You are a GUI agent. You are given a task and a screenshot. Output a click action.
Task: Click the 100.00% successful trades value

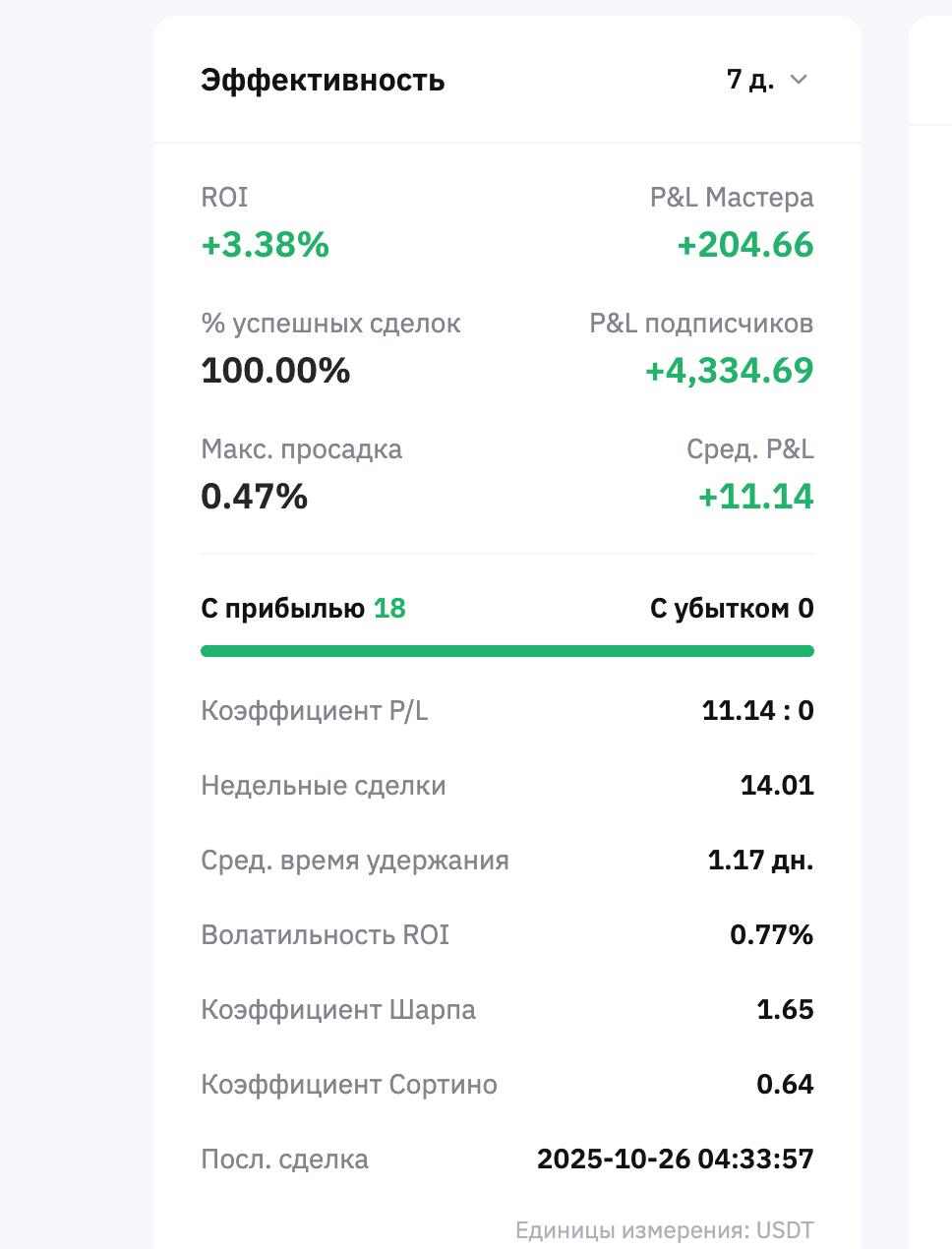[x=275, y=371]
